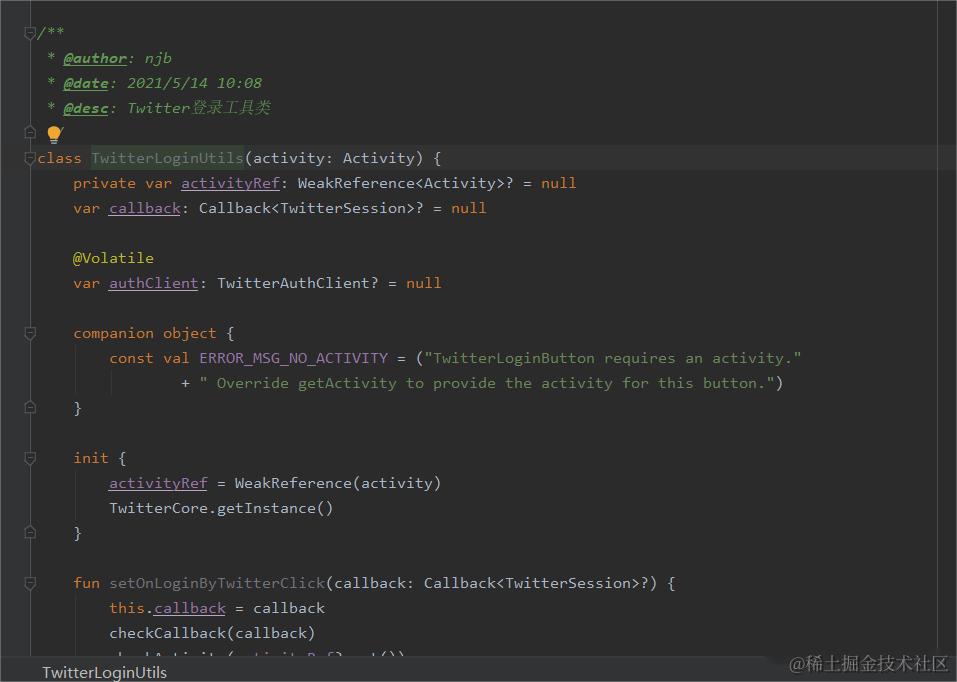This screenshot has height=682, width=957.
Task: Click the "TwitterLoginButton requires an activity." string
Action: click(612, 358)
